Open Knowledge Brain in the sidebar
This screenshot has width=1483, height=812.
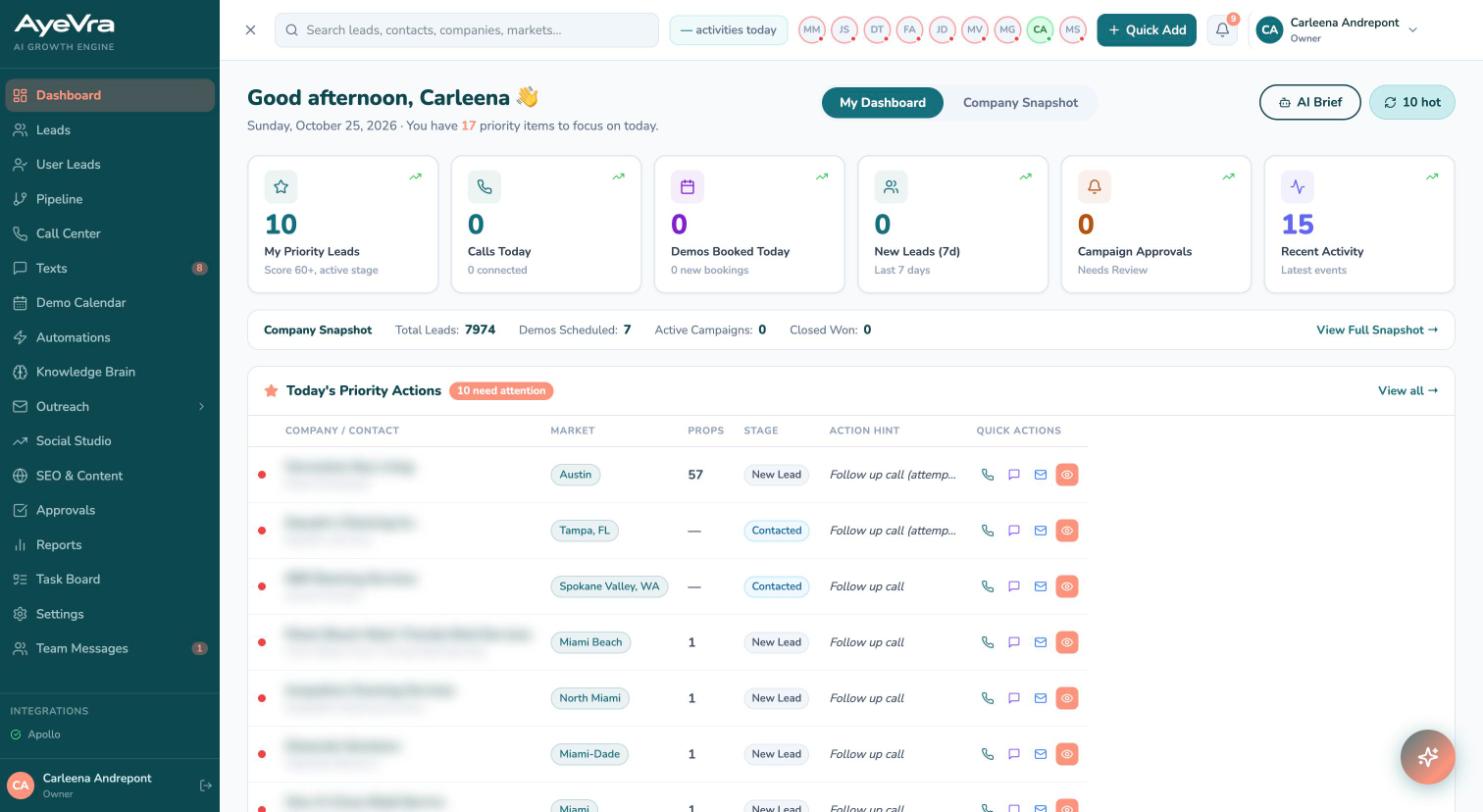(x=110, y=372)
